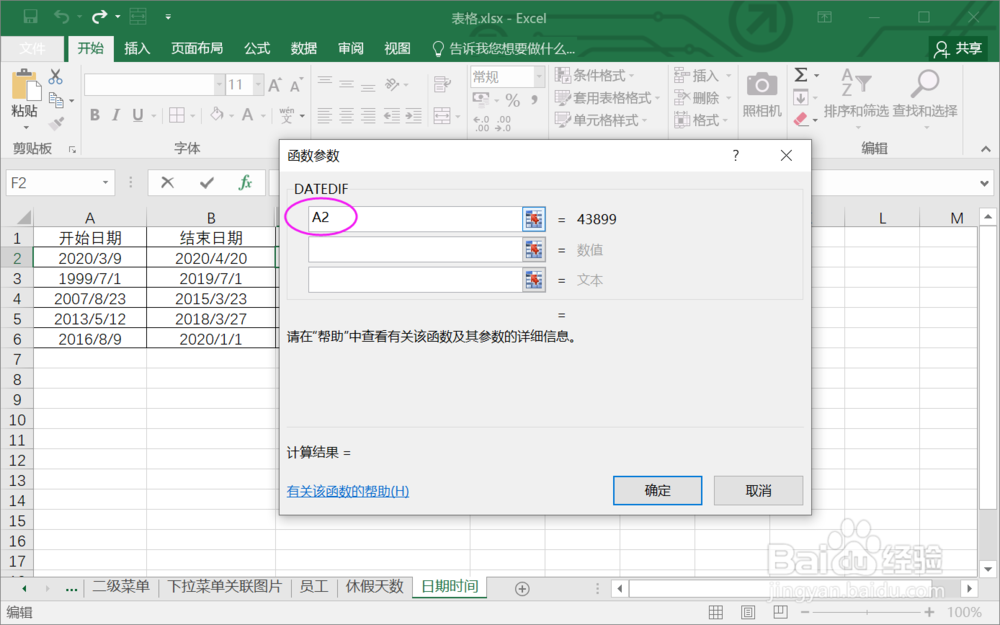Click the Format Painter brush icon
The height and width of the screenshot is (625, 1000).
[x=56, y=122]
